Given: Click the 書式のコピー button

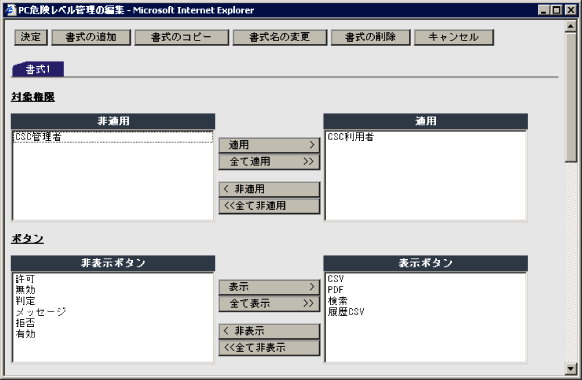Looking at the screenshot, I should pos(182,37).
